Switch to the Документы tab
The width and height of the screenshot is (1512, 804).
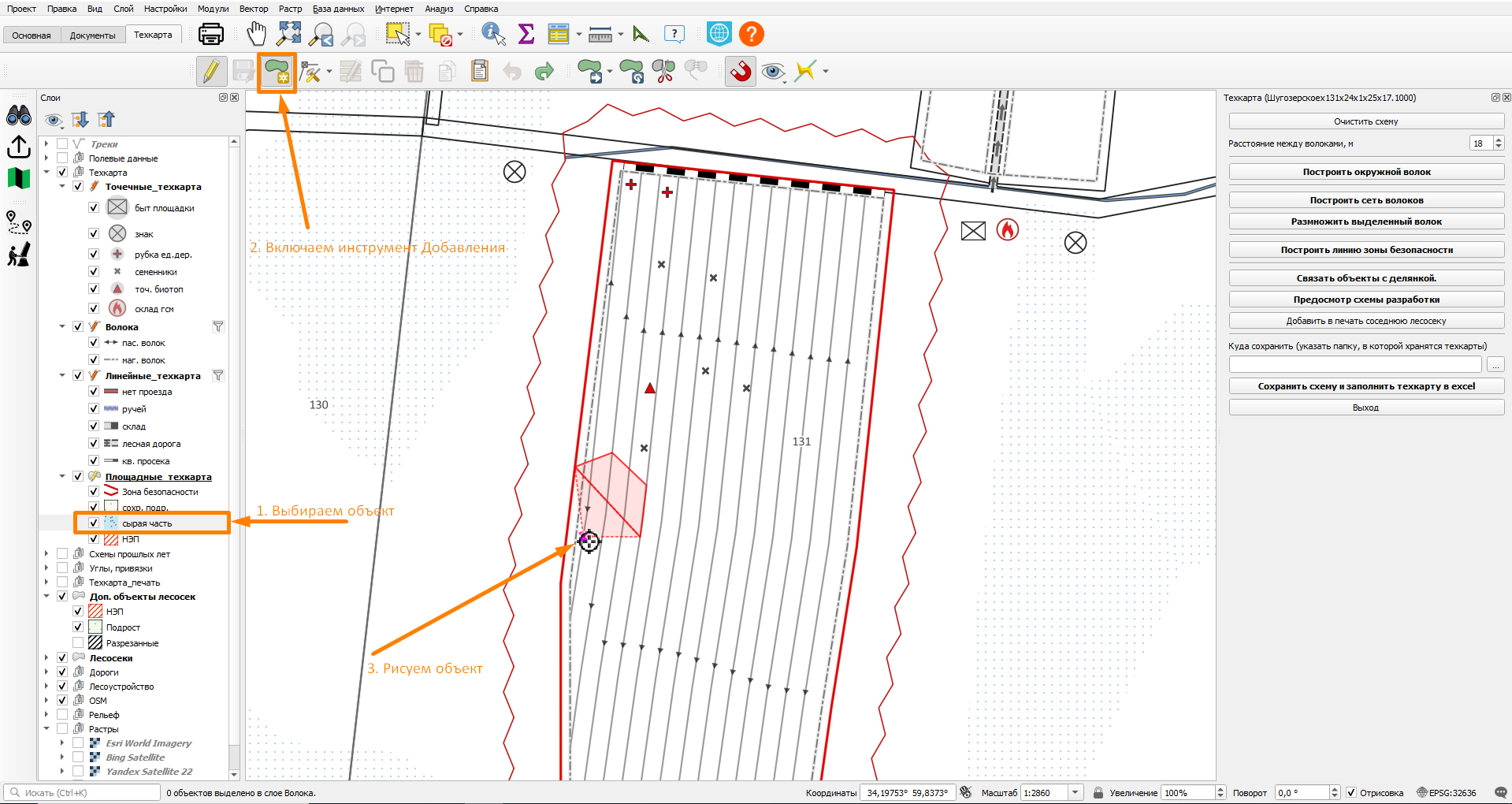pos(92,35)
